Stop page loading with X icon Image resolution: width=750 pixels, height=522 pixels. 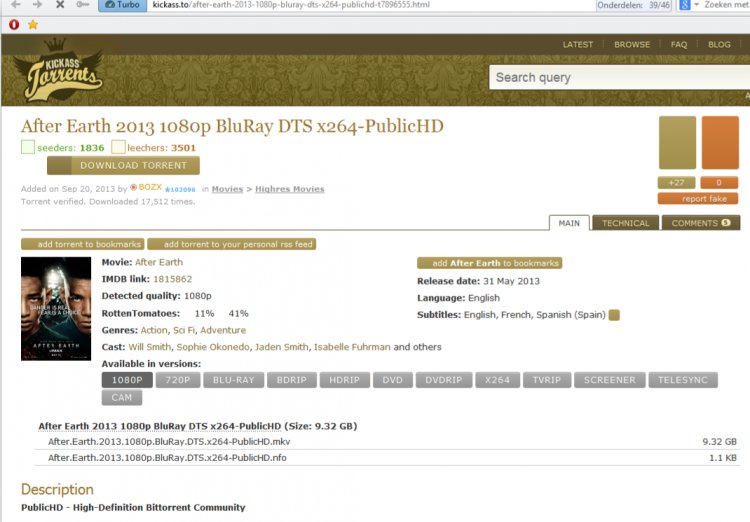[x=60, y=4]
